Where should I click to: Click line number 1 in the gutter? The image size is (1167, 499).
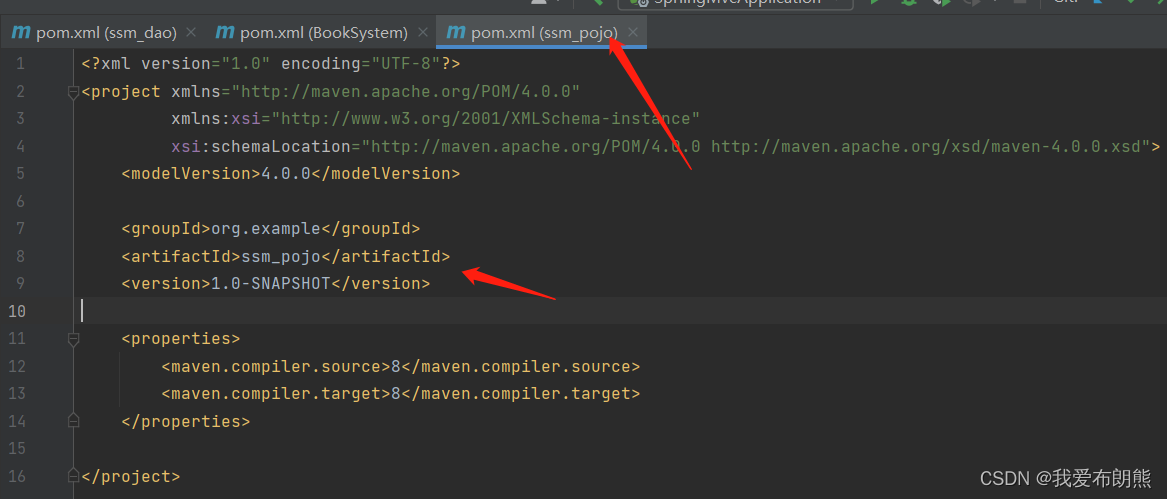(x=19, y=64)
